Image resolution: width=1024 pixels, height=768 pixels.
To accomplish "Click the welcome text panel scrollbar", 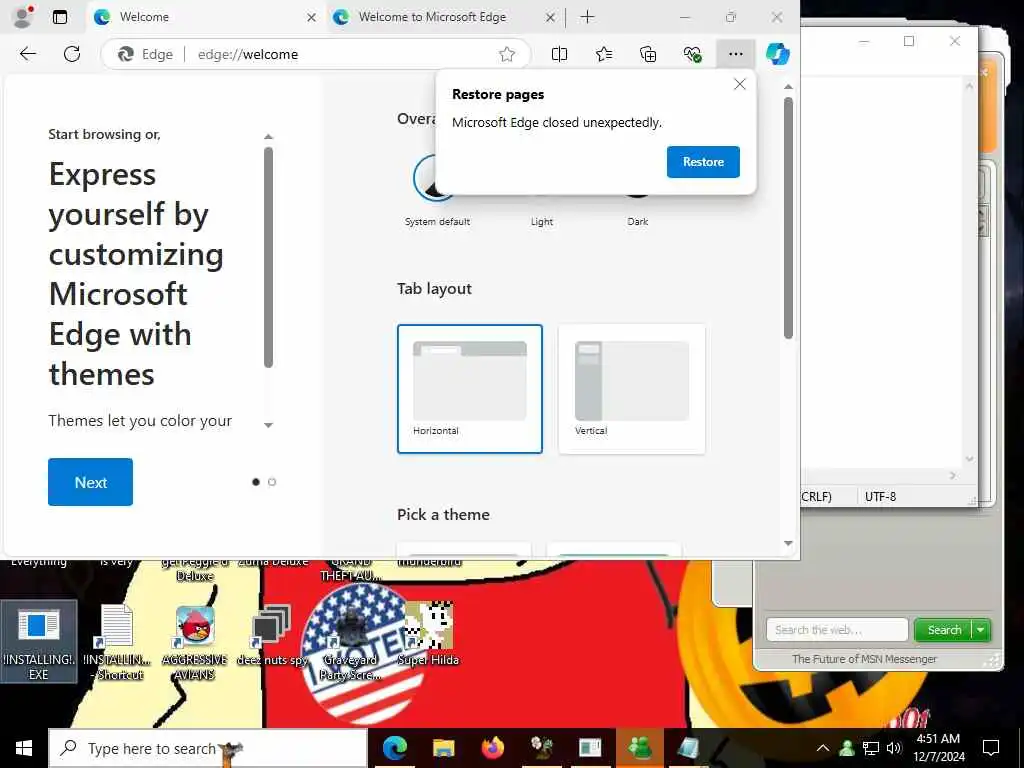I will pyautogui.click(x=268, y=257).
